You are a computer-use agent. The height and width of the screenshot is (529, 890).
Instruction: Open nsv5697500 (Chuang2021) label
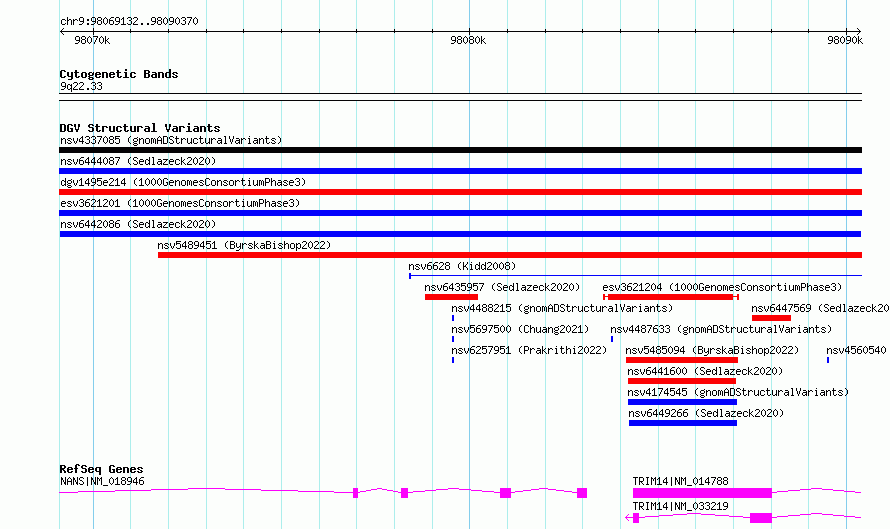[520, 329]
